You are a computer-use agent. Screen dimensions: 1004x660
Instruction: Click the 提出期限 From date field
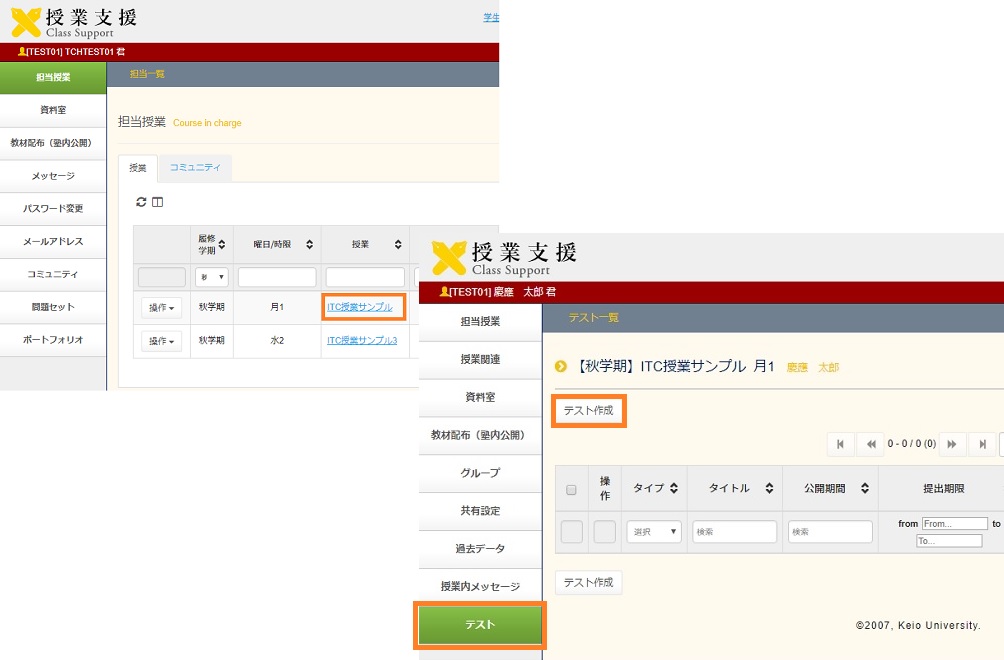tap(953, 523)
